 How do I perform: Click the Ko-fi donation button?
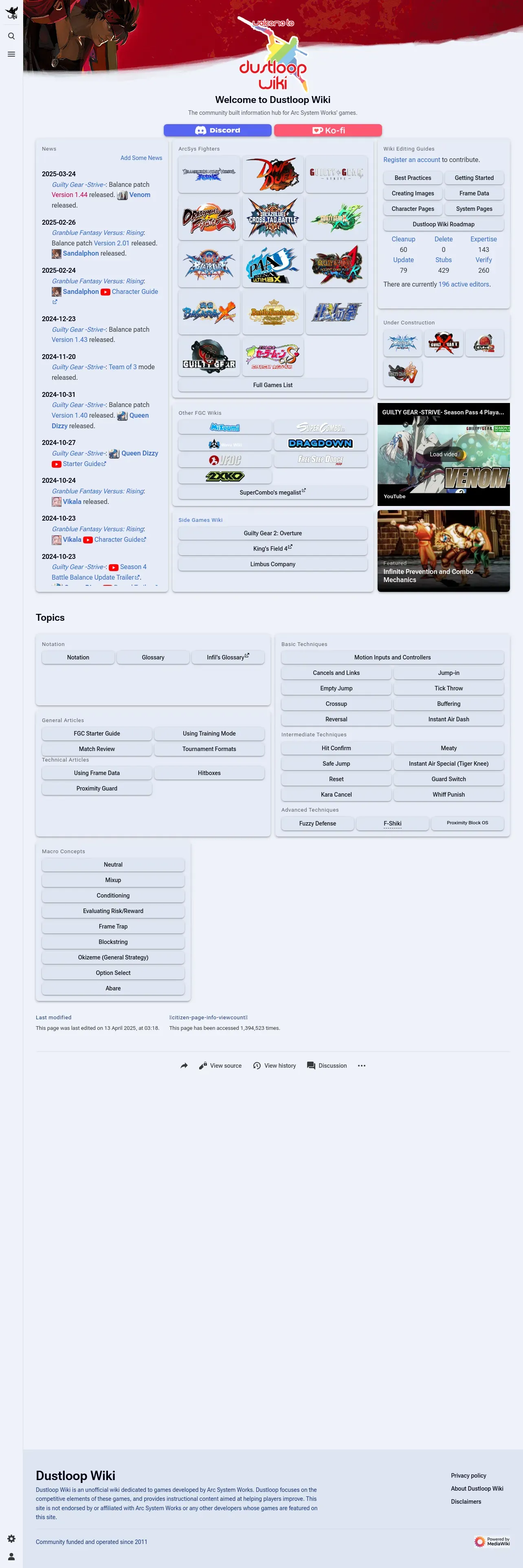pos(328,130)
